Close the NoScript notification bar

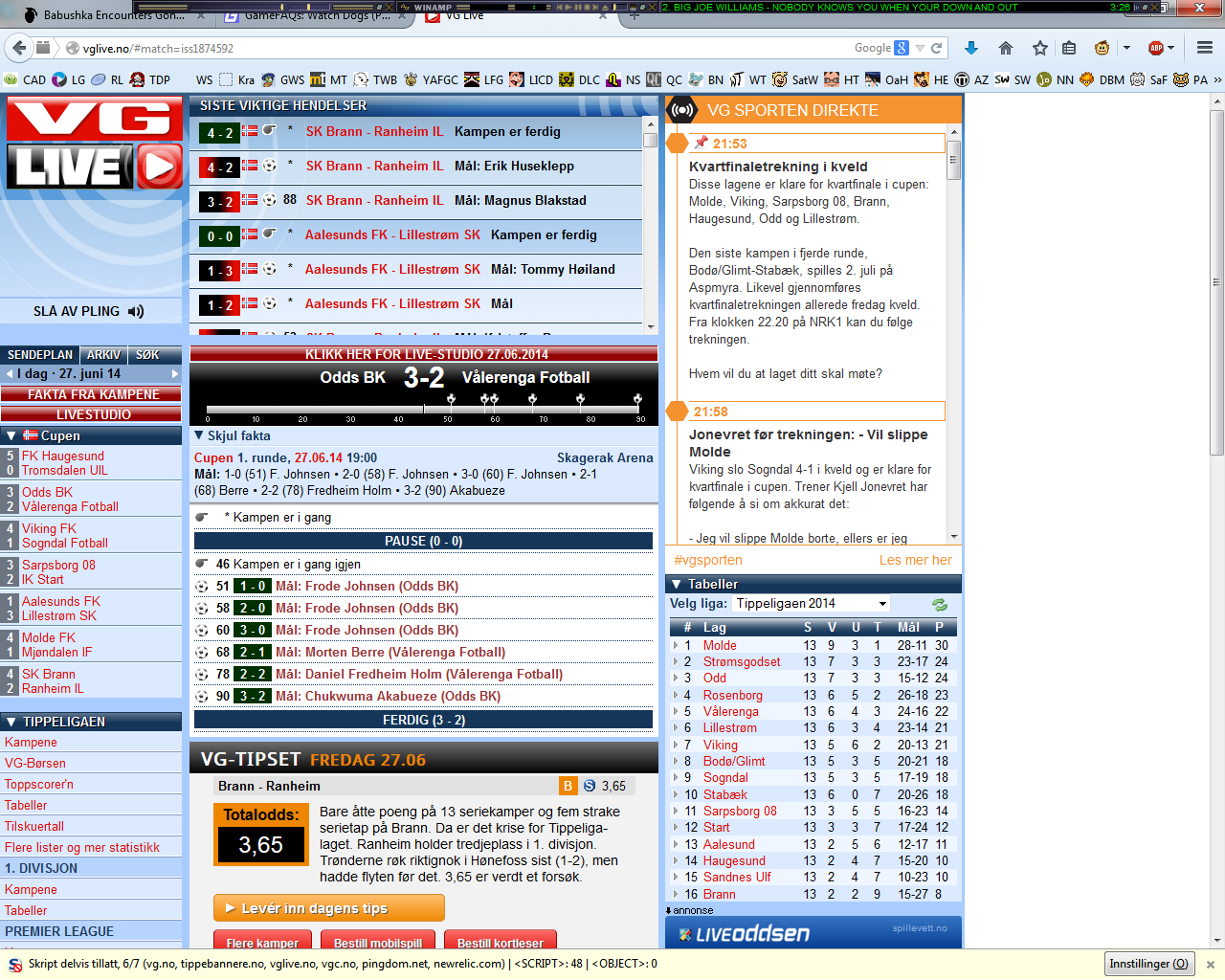point(1210,965)
